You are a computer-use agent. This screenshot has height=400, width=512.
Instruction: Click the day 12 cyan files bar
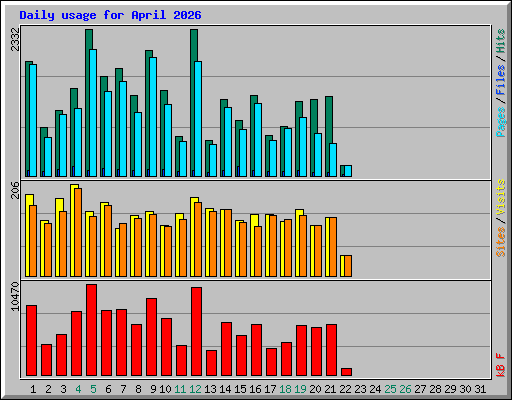[198, 119]
